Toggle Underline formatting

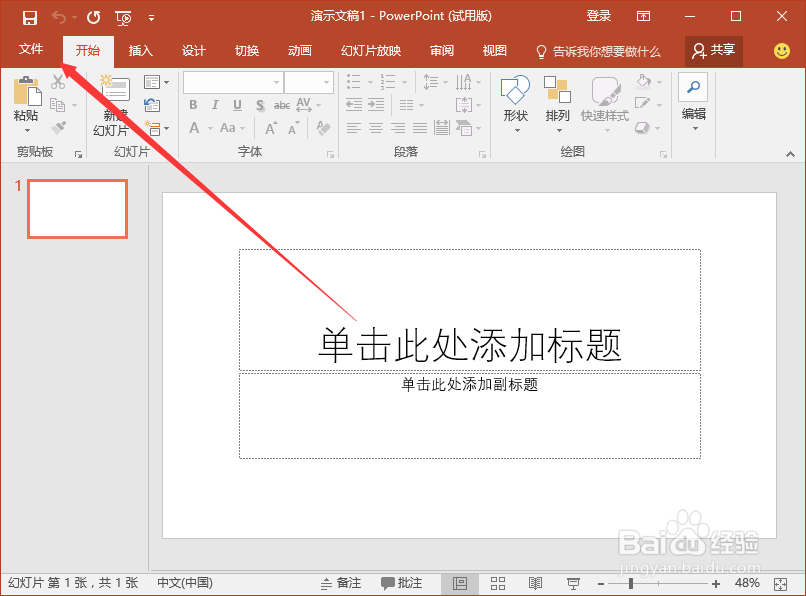[x=237, y=105]
